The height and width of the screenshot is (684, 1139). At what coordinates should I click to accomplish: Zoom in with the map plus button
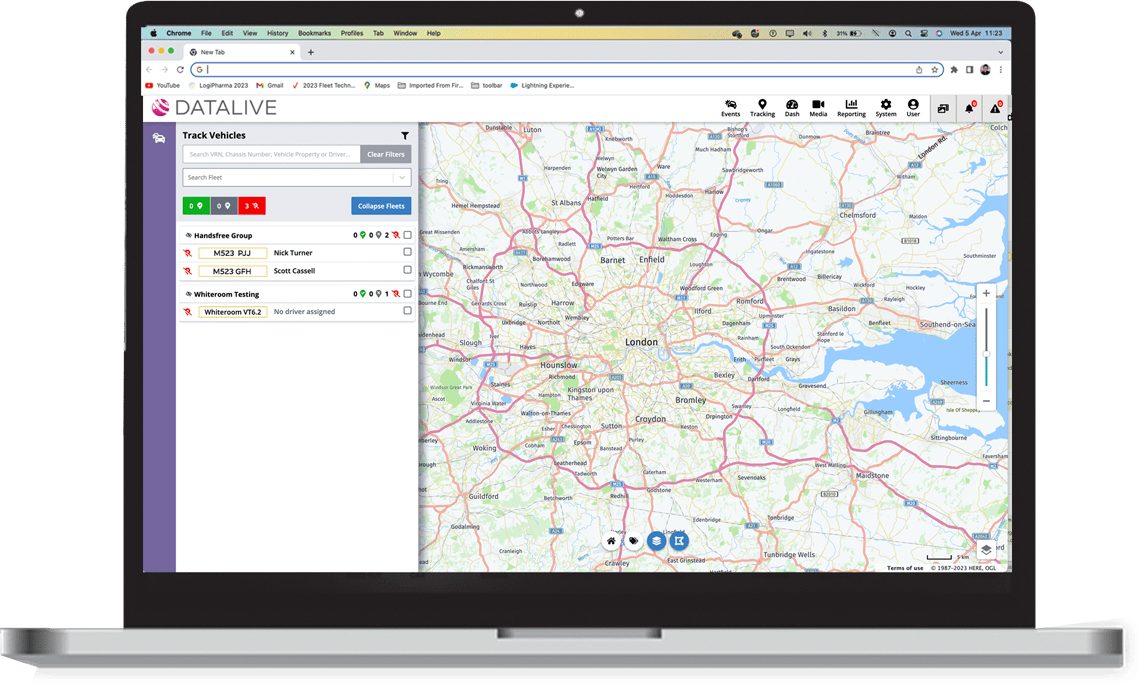(x=986, y=293)
